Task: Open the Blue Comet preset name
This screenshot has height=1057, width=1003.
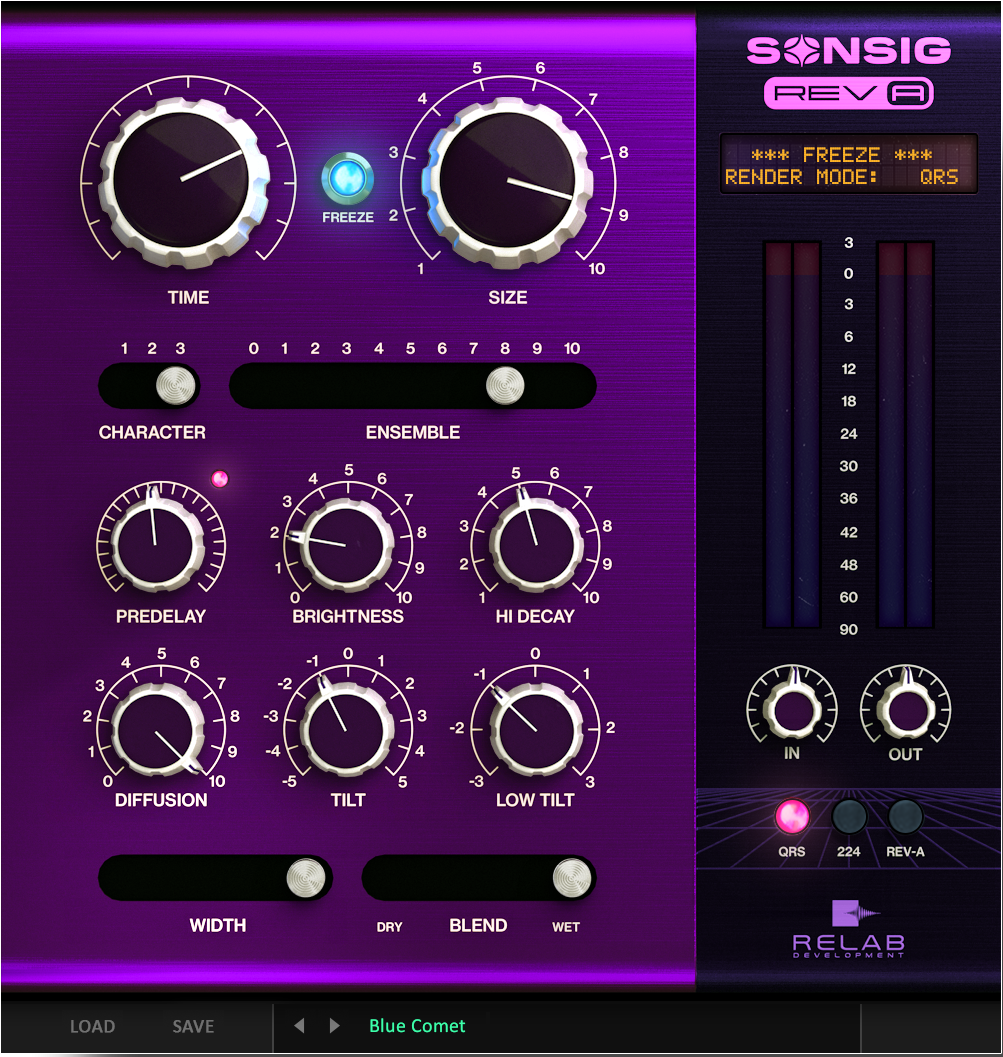Action: [x=417, y=1026]
